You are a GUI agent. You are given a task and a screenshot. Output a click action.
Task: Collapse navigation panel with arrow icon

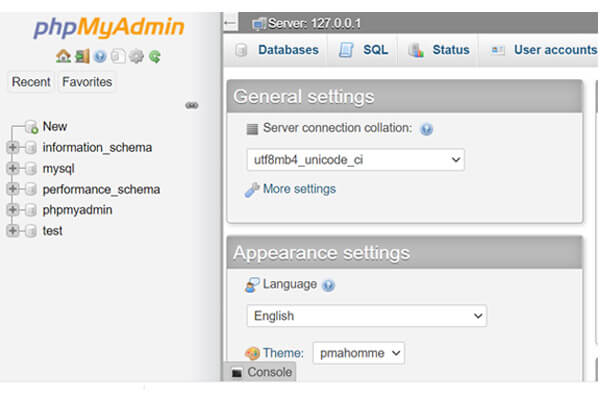pyautogui.click(x=230, y=23)
